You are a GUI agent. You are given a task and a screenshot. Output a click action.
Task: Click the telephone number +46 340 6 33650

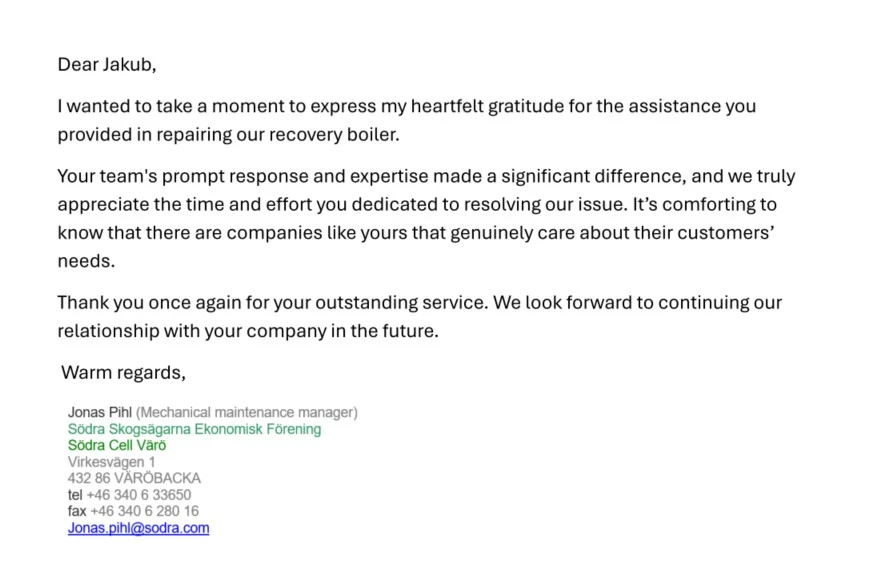(x=138, y=495)
